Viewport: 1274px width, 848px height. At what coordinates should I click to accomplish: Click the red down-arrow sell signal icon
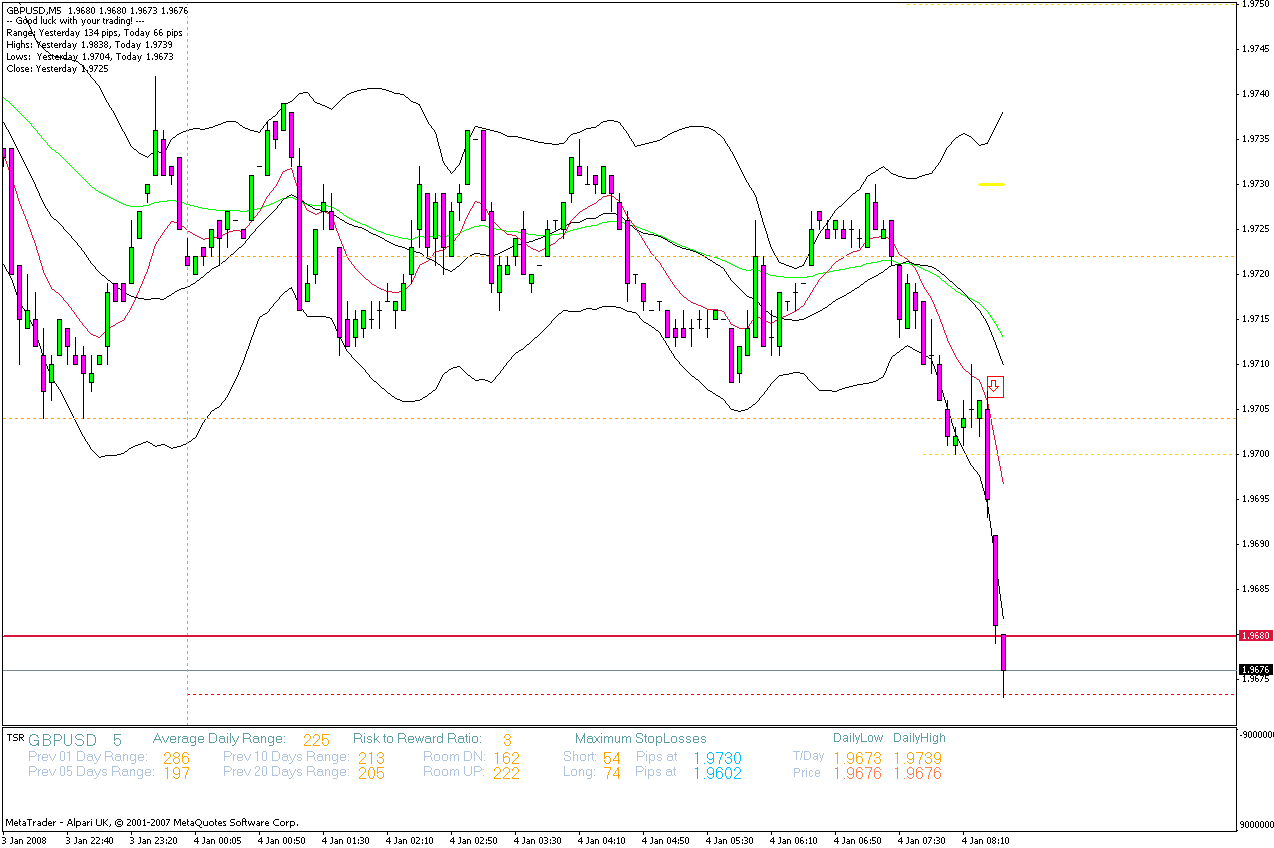click(x=994, y=385)
